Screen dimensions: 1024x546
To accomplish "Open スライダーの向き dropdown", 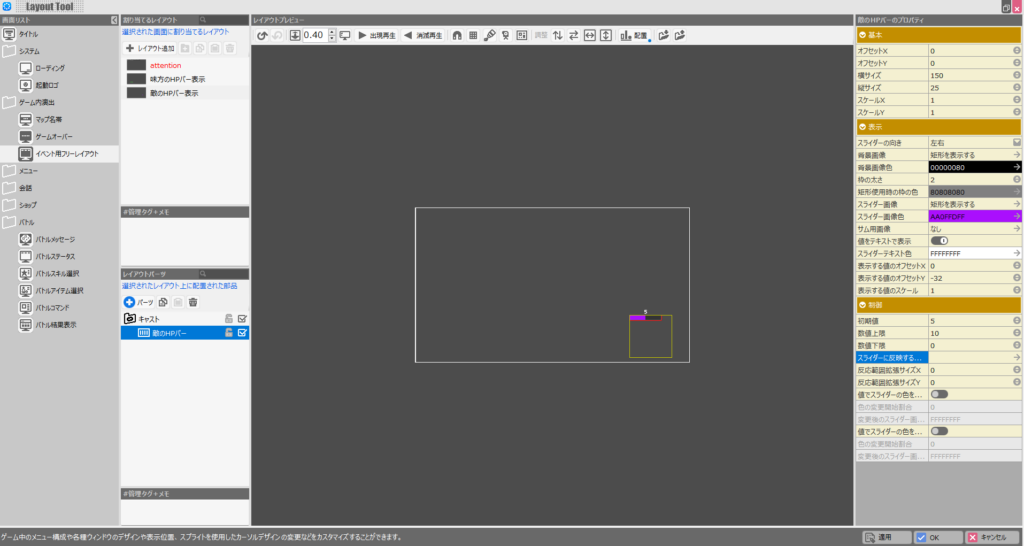I will point(974,142).
